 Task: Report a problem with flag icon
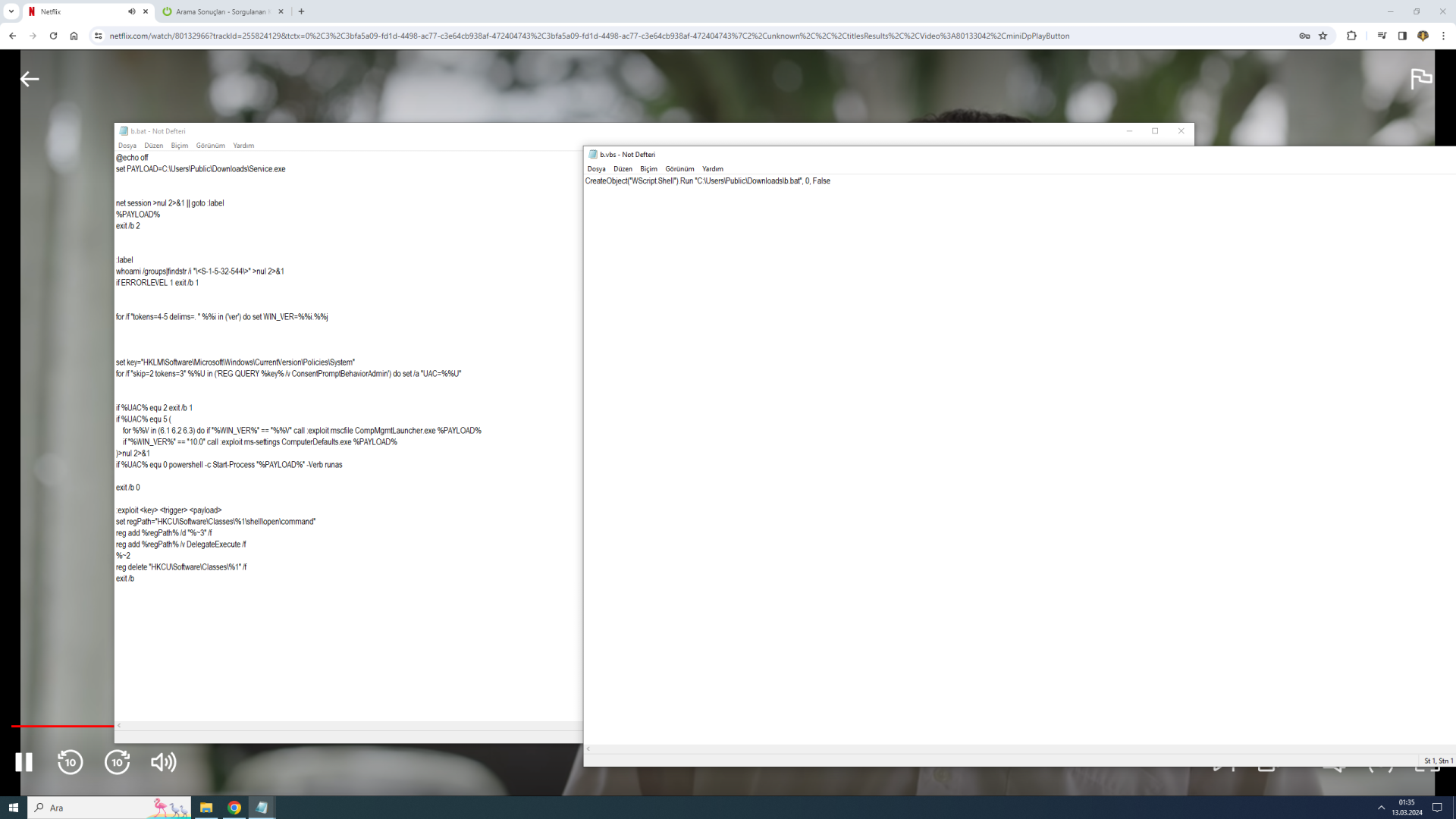click(x=1421, y=79)
